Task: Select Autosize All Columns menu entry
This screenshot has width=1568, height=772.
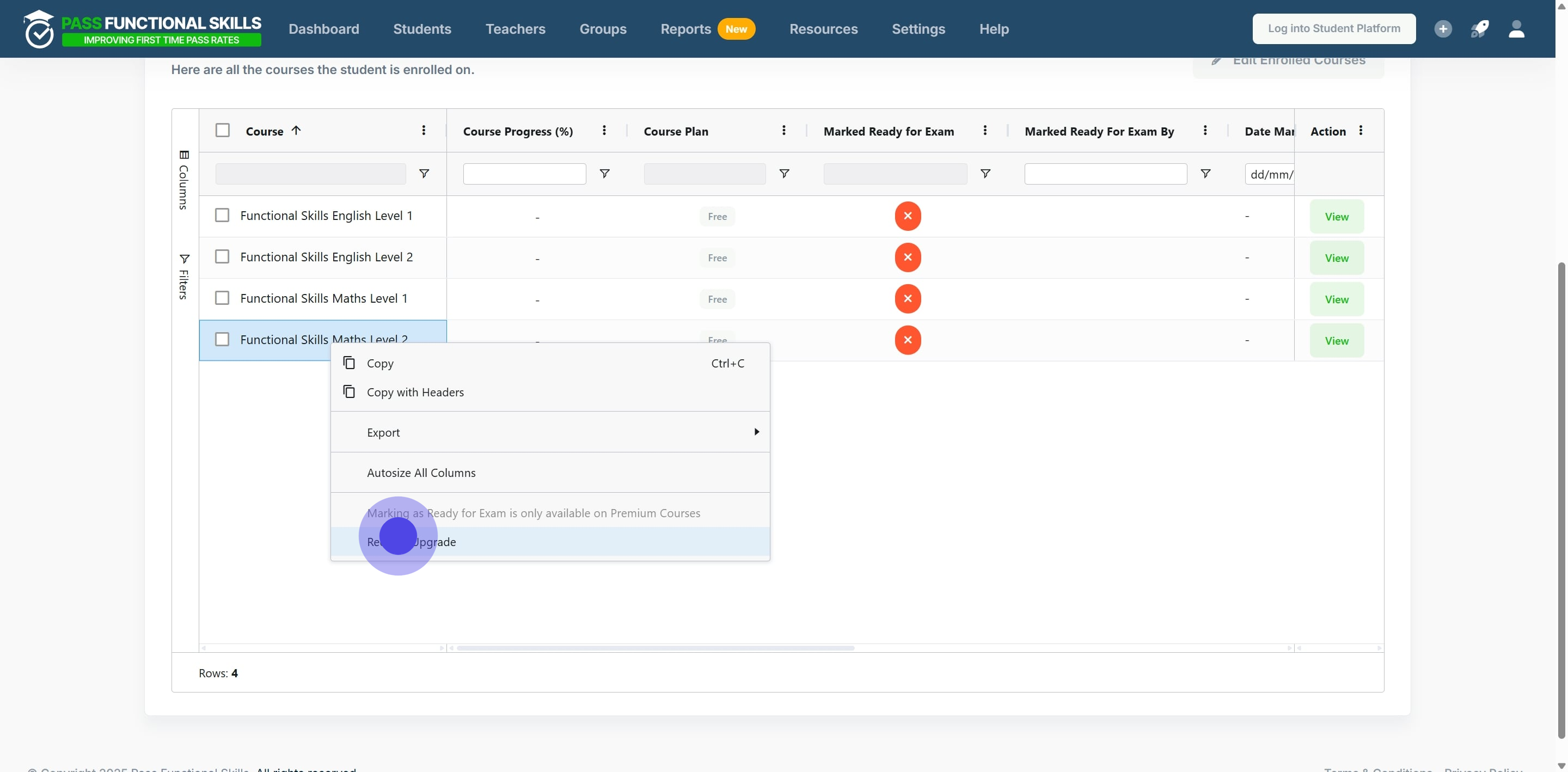Action: click(x=421, y=473)
